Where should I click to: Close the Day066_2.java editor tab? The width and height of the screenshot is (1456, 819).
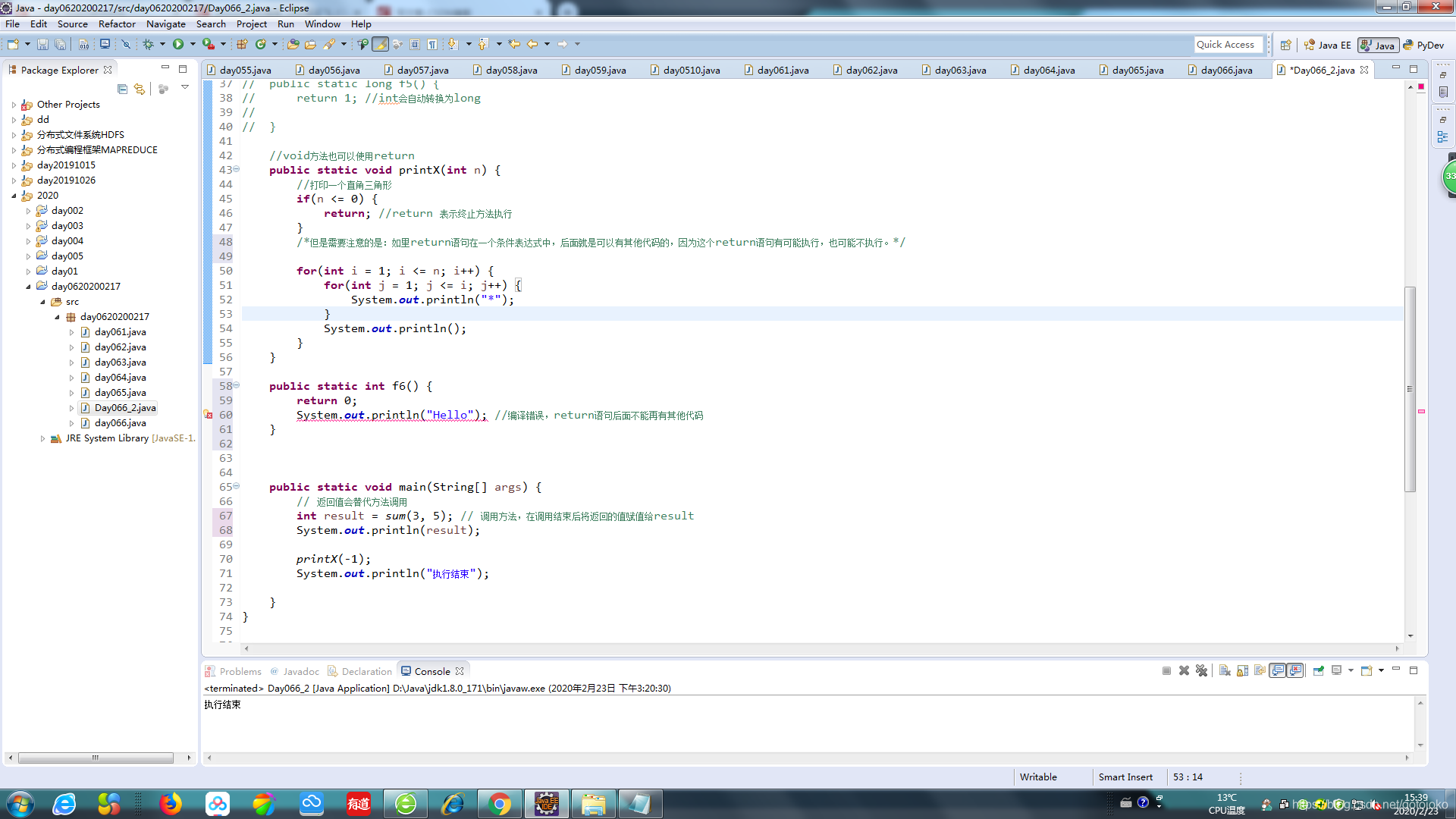coord(1364,70)
